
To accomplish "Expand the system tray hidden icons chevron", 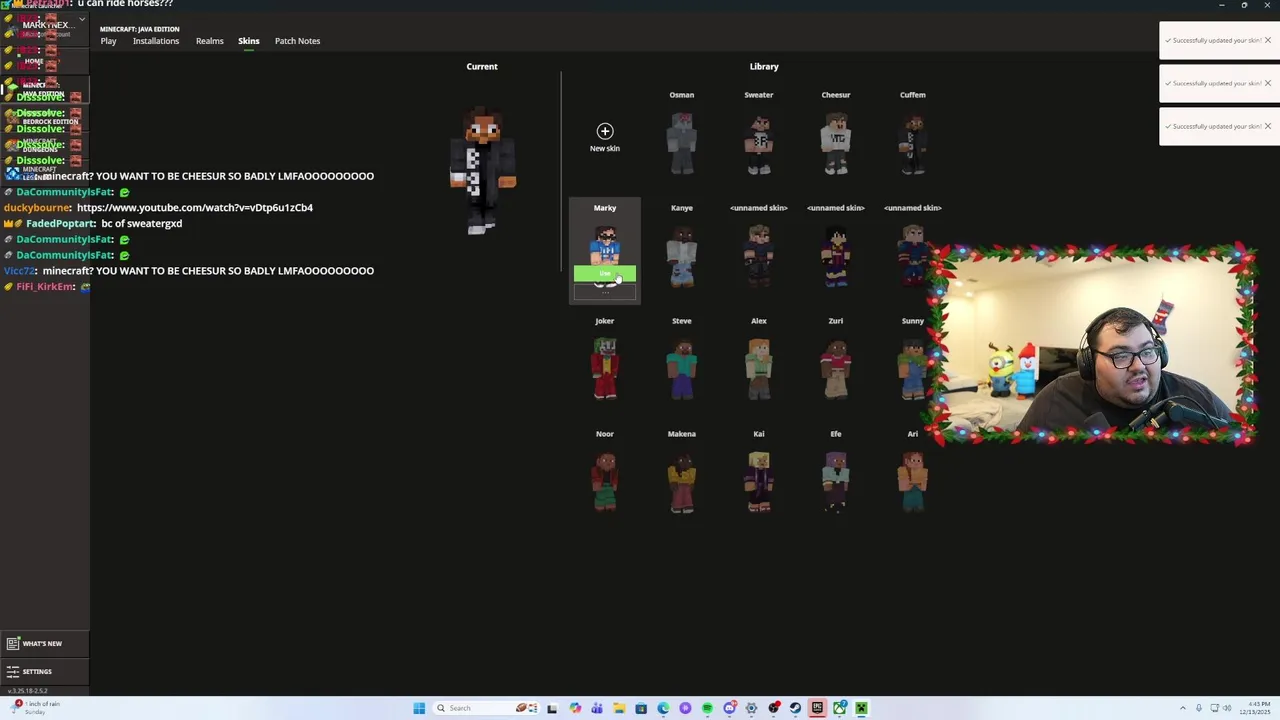I will (x=1183, y=708).
